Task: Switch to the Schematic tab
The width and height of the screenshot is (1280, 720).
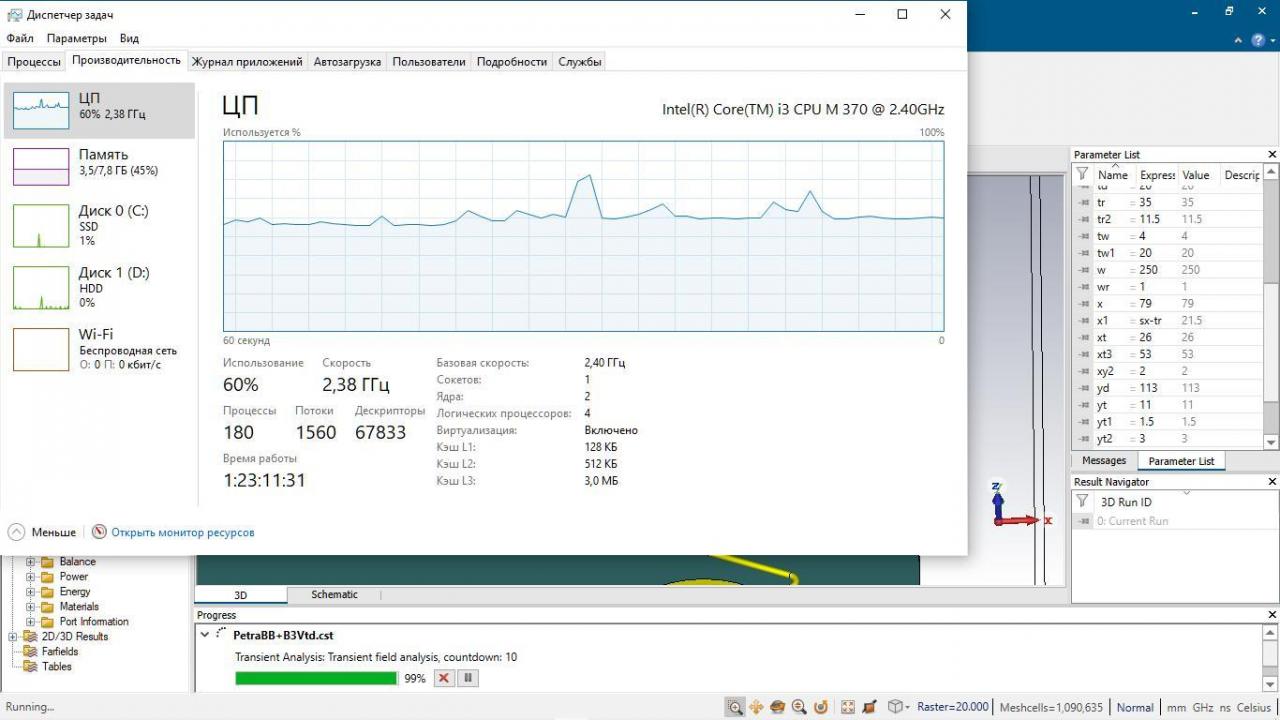Action: [x=334, y=595]
